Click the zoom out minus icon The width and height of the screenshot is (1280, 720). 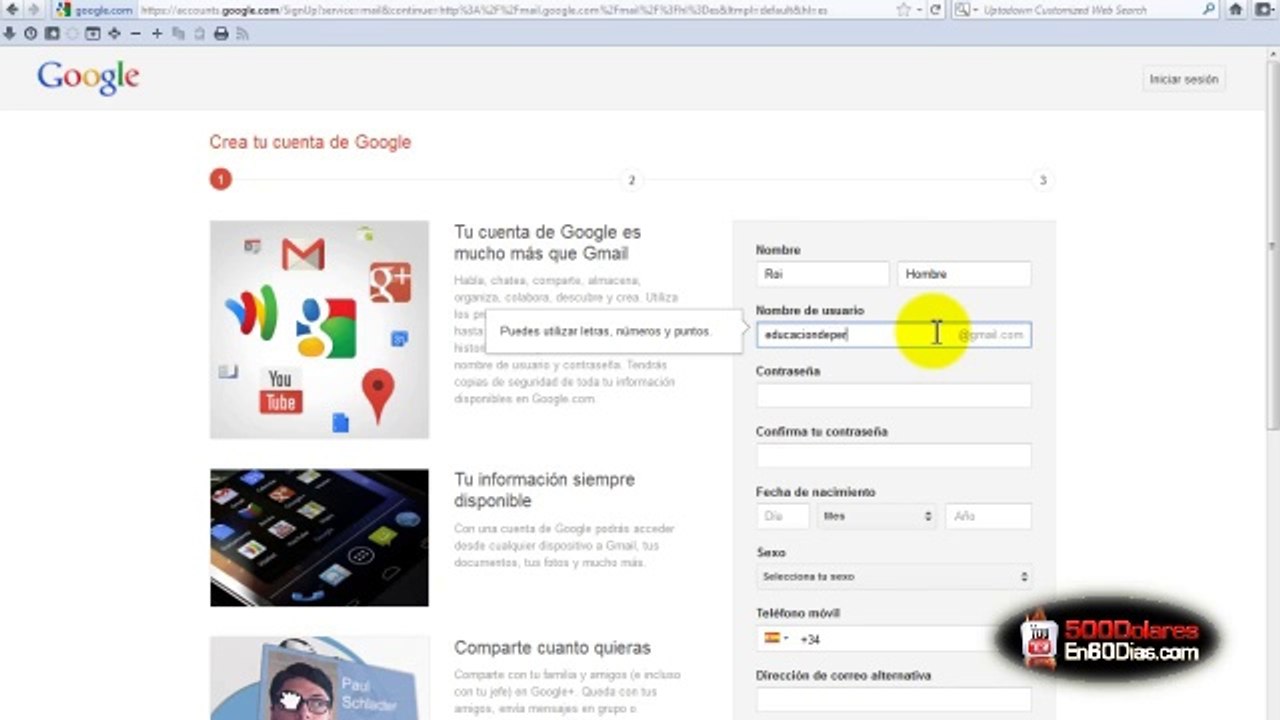tap(135, 33)
